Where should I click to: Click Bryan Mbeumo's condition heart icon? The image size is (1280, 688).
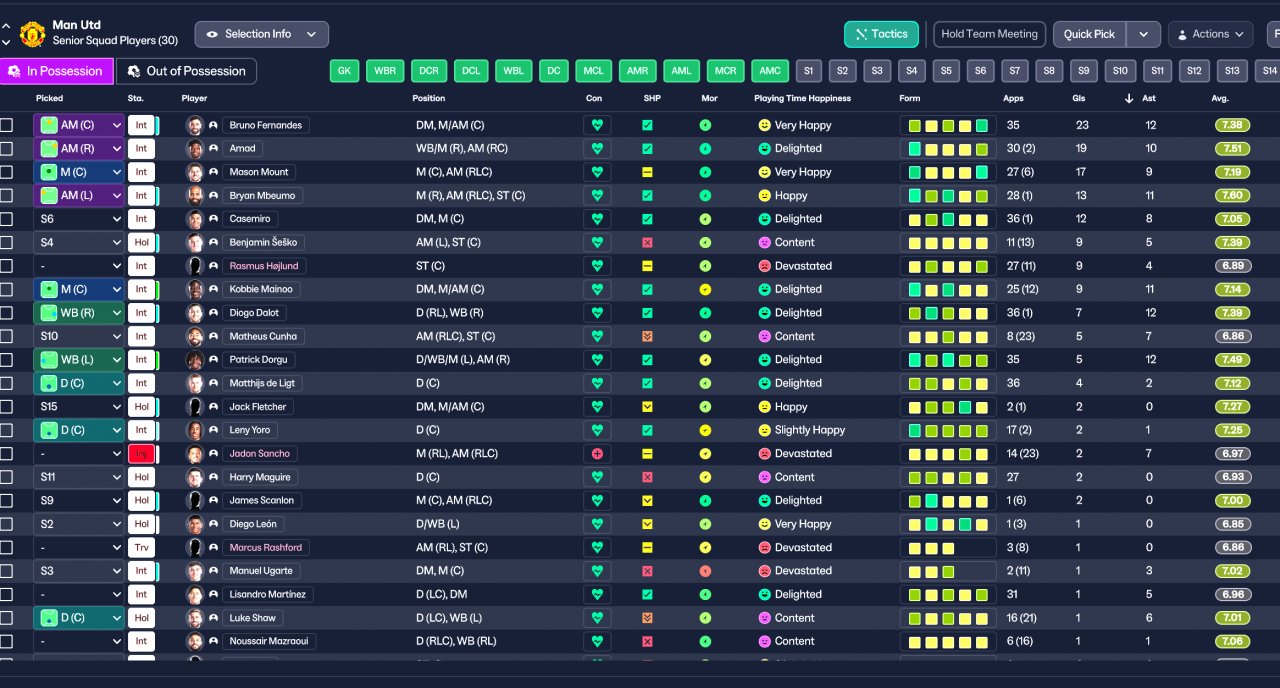click(597, 195)
